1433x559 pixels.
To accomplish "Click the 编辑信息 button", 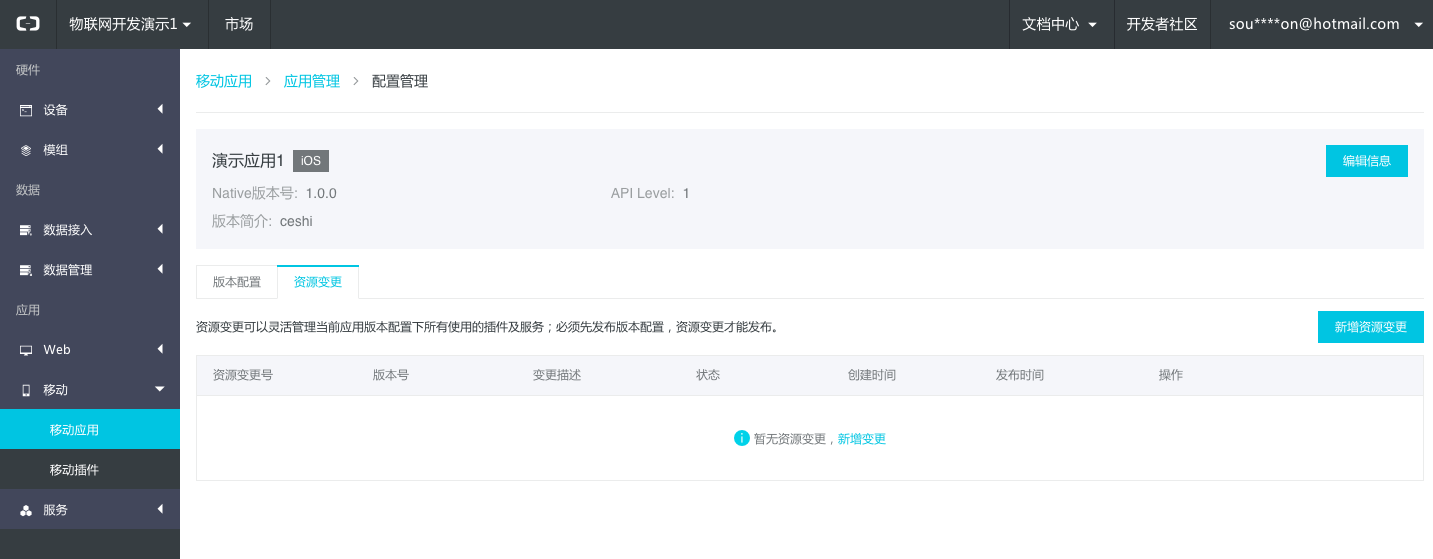I will 1366,161.
